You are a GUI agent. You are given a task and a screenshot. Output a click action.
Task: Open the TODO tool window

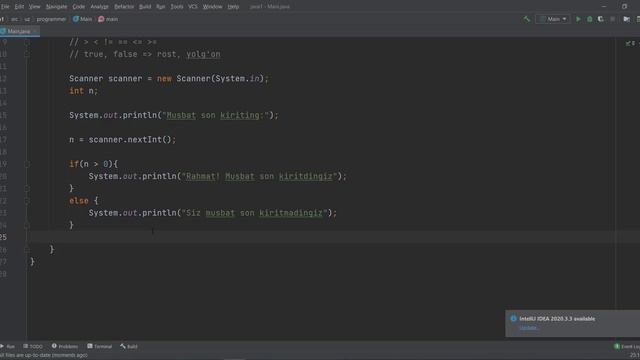tap(33, 346)
